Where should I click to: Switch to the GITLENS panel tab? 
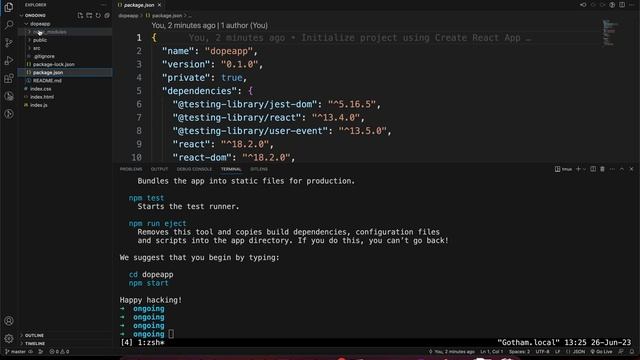pyautogui.click(x=259, y=169)
